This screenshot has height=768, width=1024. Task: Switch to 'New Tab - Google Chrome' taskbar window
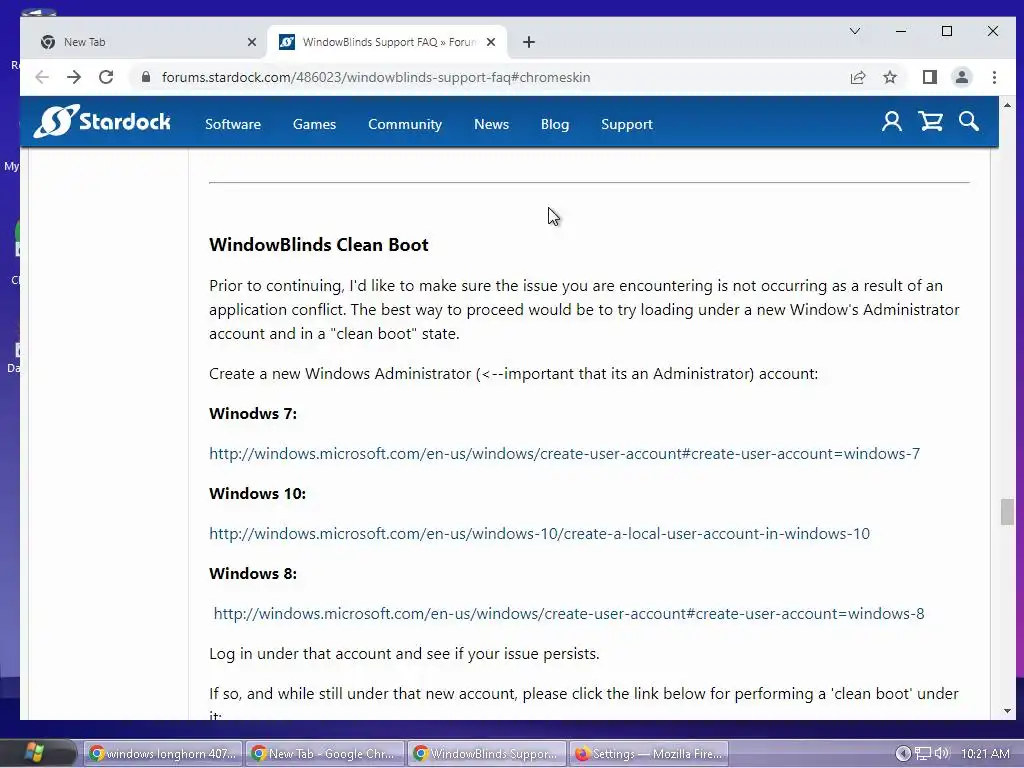(x=325, y=754)
